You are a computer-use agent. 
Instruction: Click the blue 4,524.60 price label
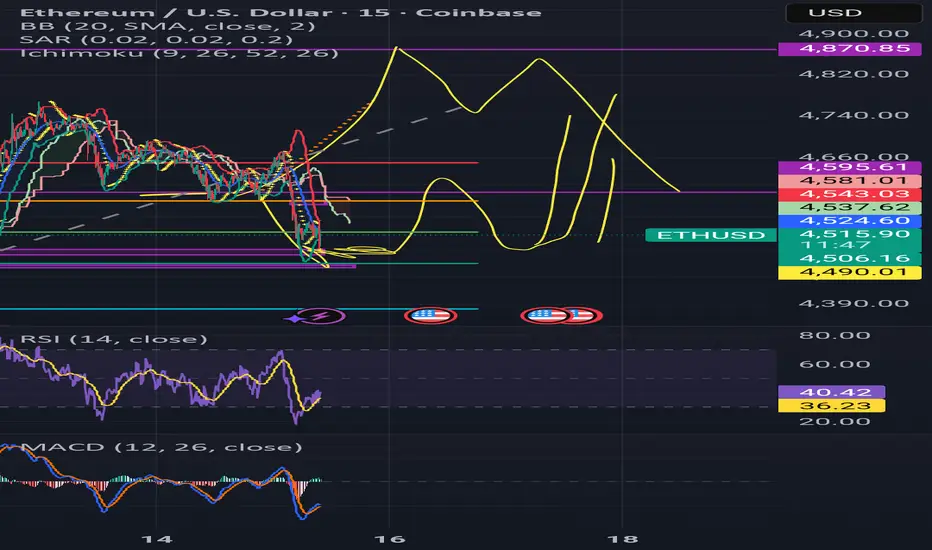[x=850, y=221]
